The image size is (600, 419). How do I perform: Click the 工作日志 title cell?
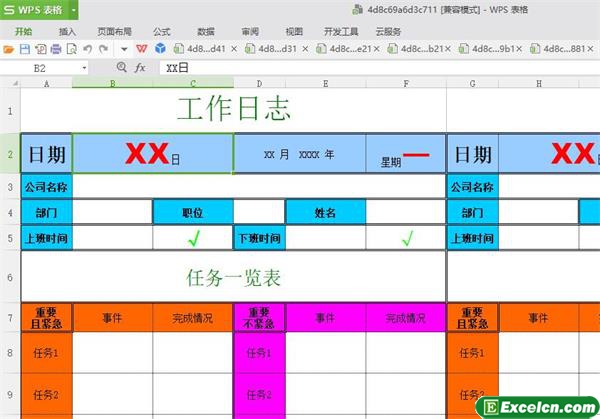tap(233, 110)
